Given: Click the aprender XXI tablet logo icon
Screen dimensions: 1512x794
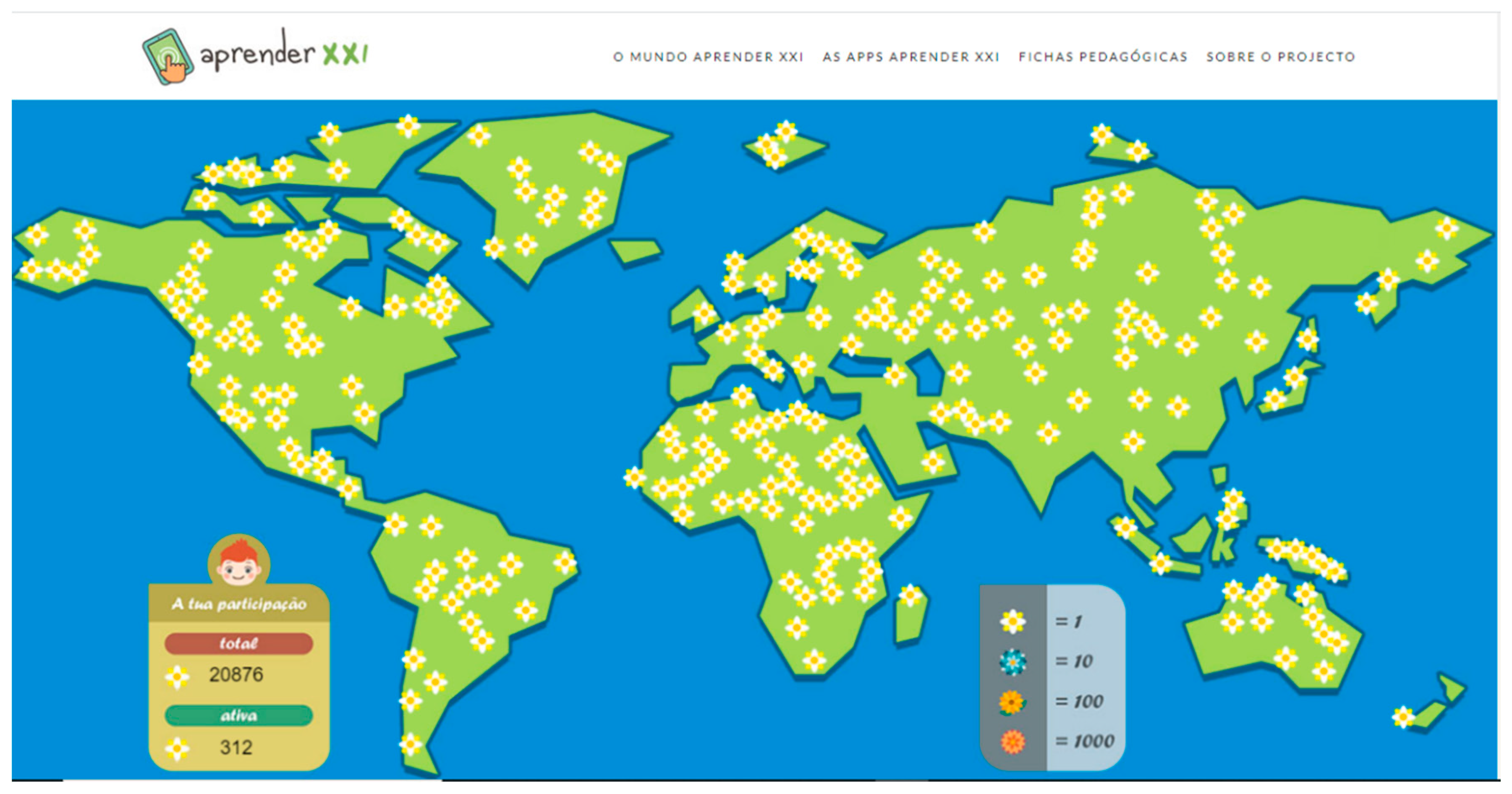Looking at the screenshot, I should pos(168,57).
